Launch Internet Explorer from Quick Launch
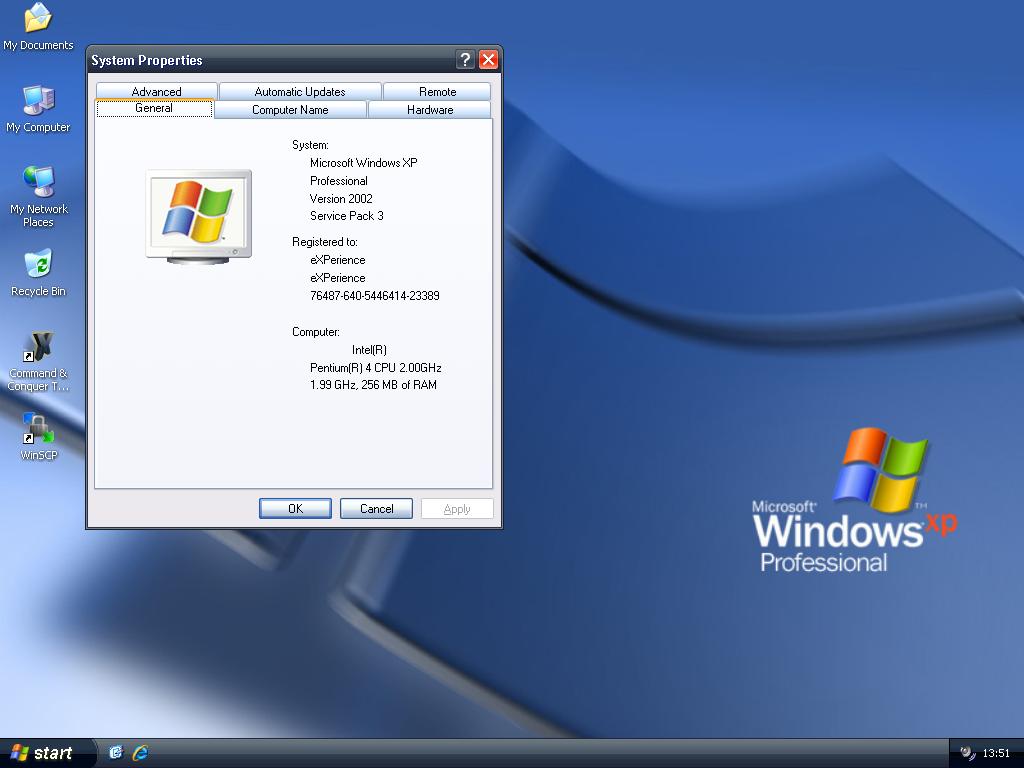1024x768 pixels. point(140,752)
